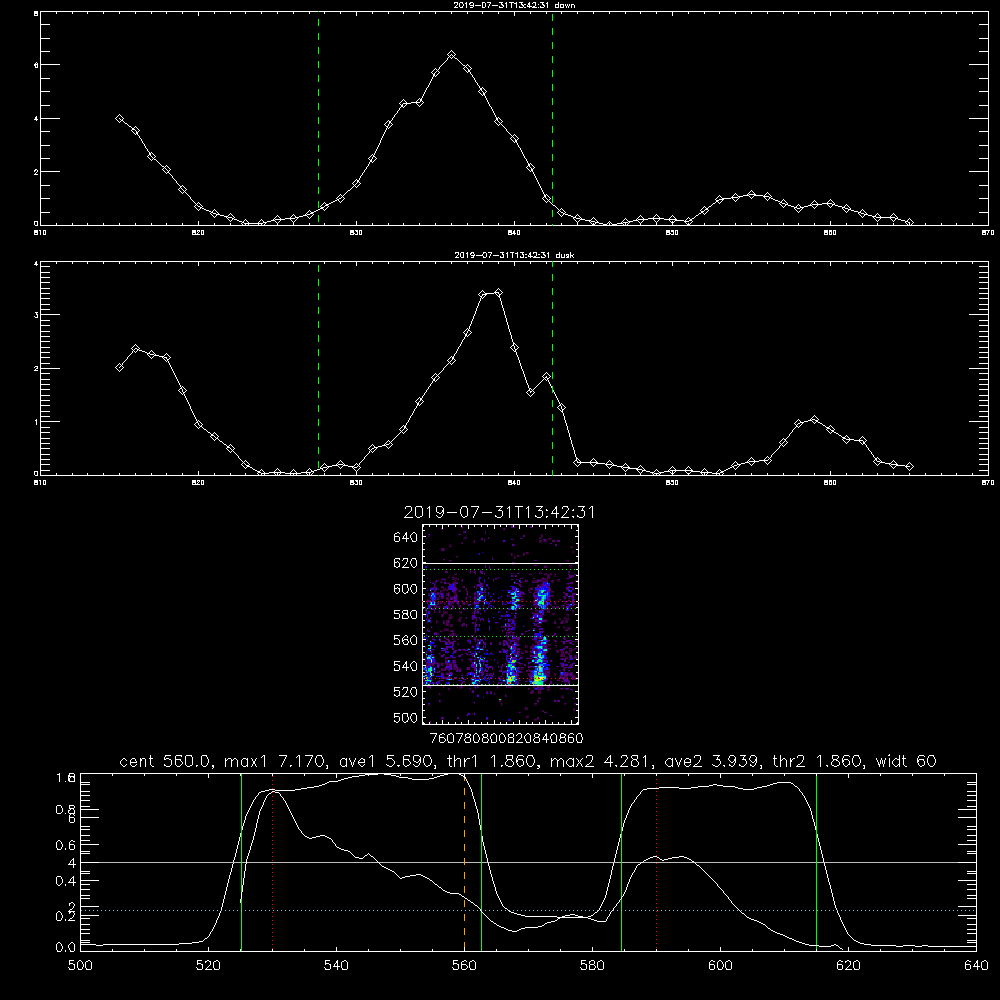
Task: Click the 'thr1 1.860' value in the bottom title
Action: click(490, 761)
